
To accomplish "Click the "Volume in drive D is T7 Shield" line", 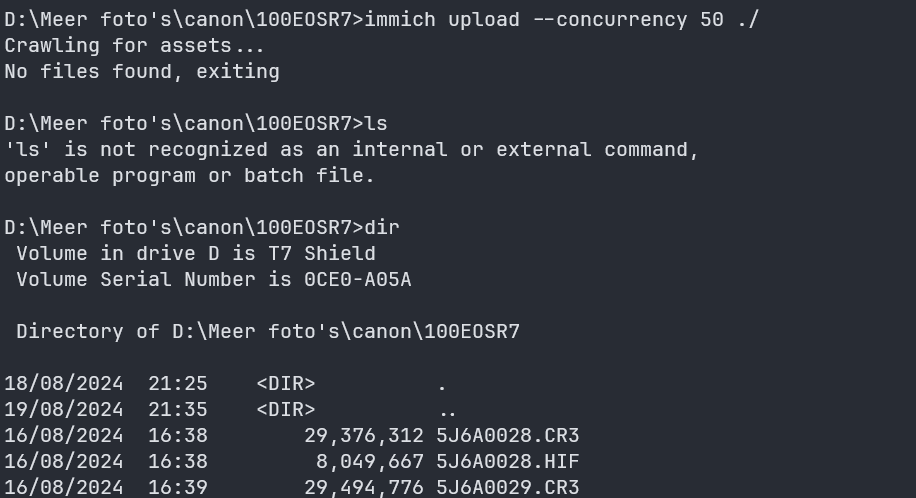I will tap(196, 253).
